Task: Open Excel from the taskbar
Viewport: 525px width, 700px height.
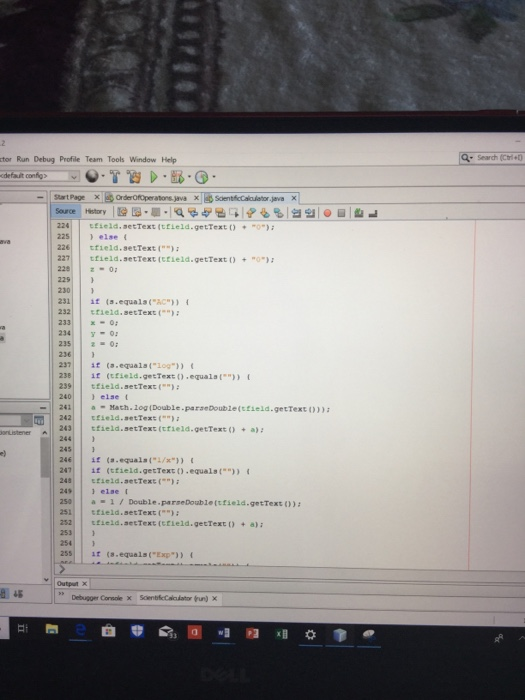Action: (x=281, y=634)
